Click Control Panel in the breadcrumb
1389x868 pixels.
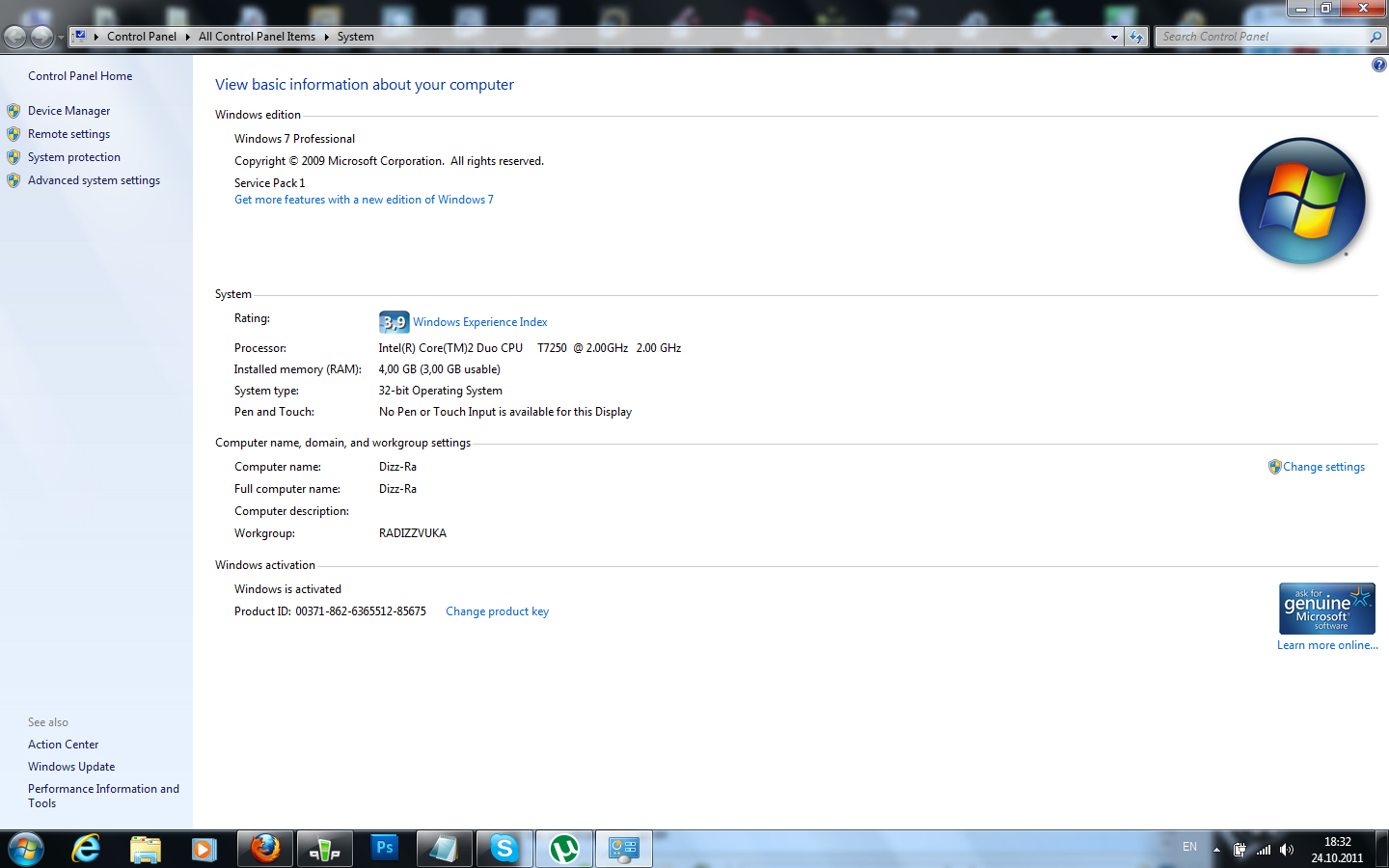142,37
